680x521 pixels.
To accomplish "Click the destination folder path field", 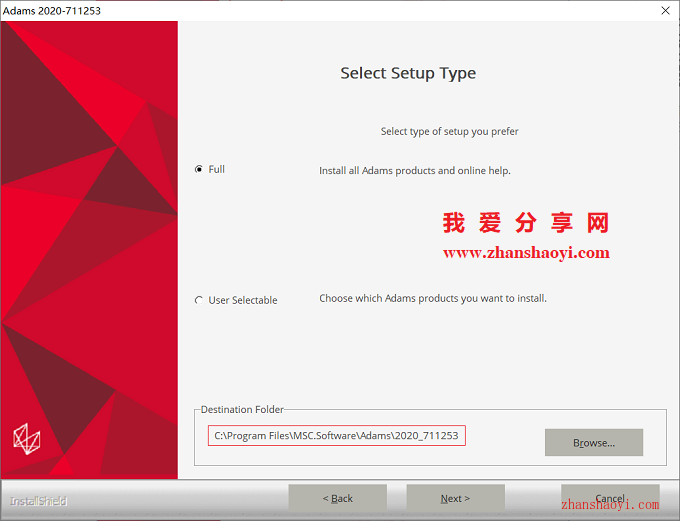I will [337, 436].
